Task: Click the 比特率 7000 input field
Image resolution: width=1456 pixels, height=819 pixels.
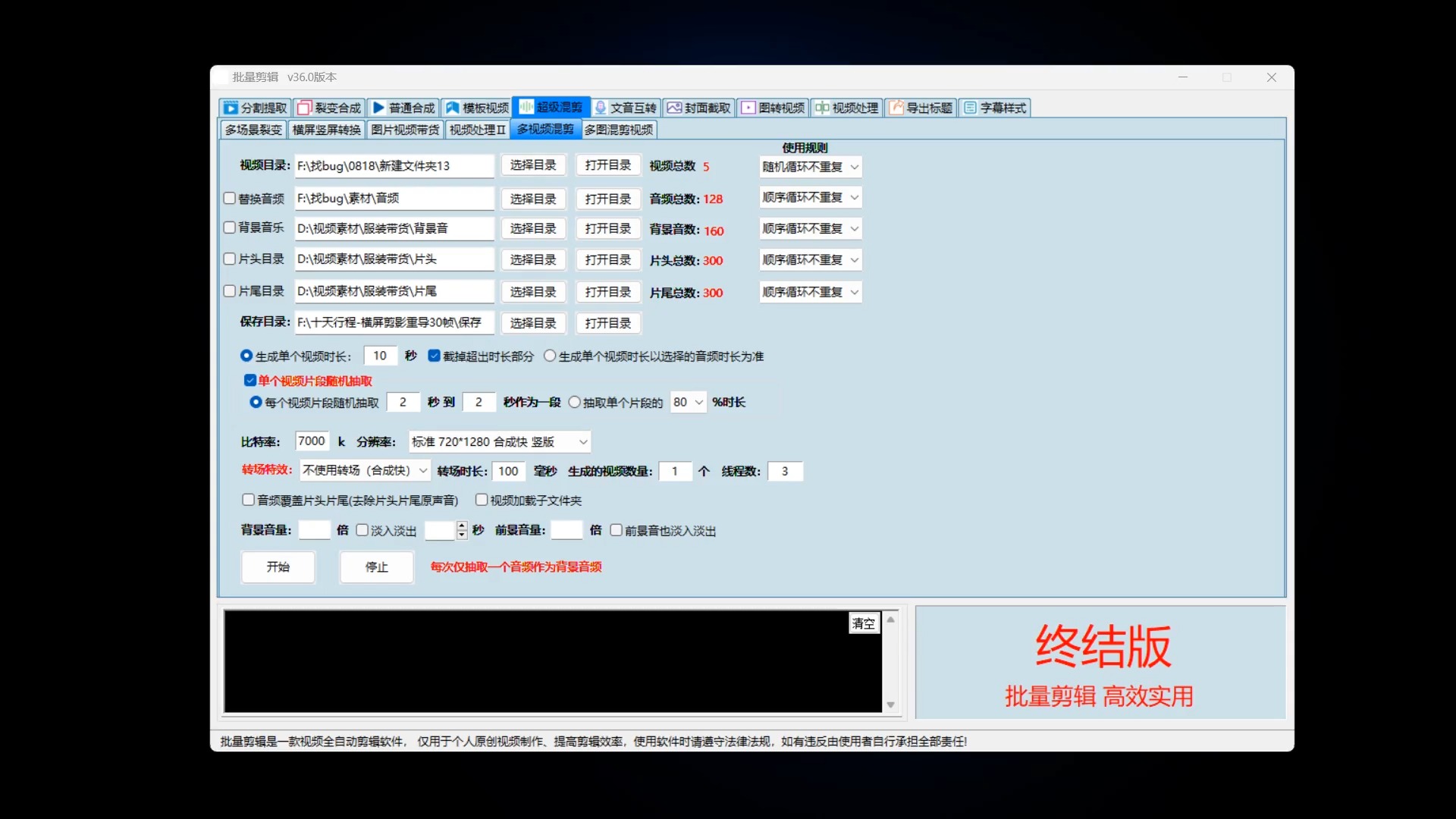Action: [312, 441]
